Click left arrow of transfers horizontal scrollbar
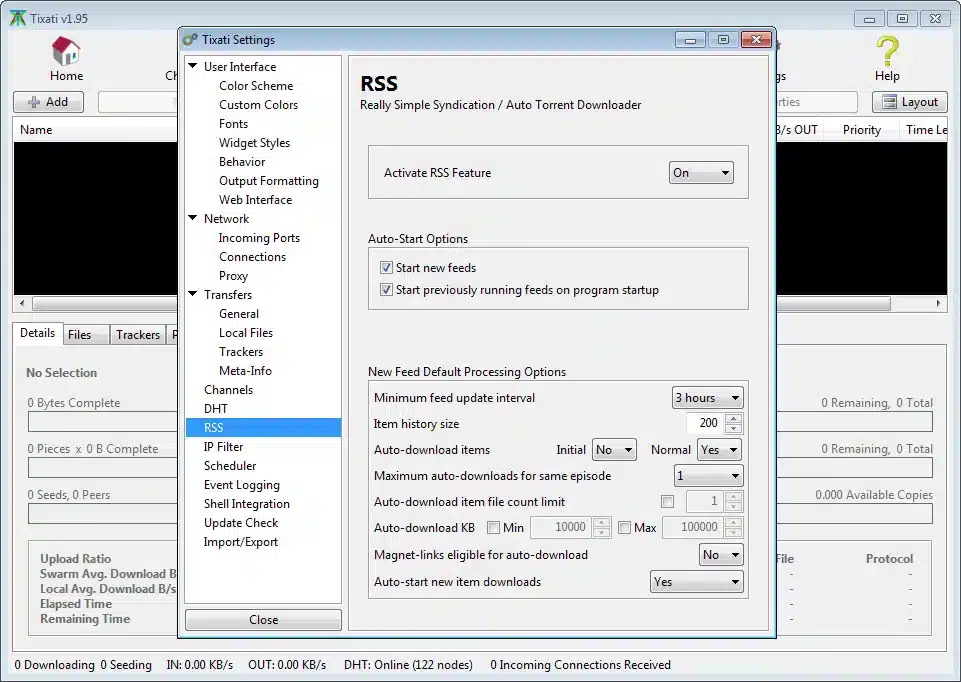Image resolution: width=961 pixels, height=682 pixels. [22, 303]
